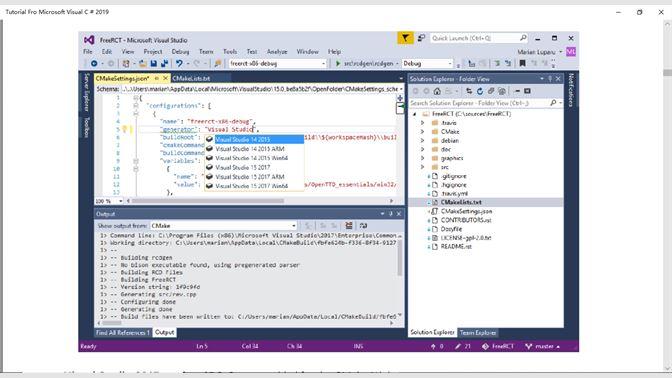
Task: Click the user account badge icon
Action: point(570,52)
